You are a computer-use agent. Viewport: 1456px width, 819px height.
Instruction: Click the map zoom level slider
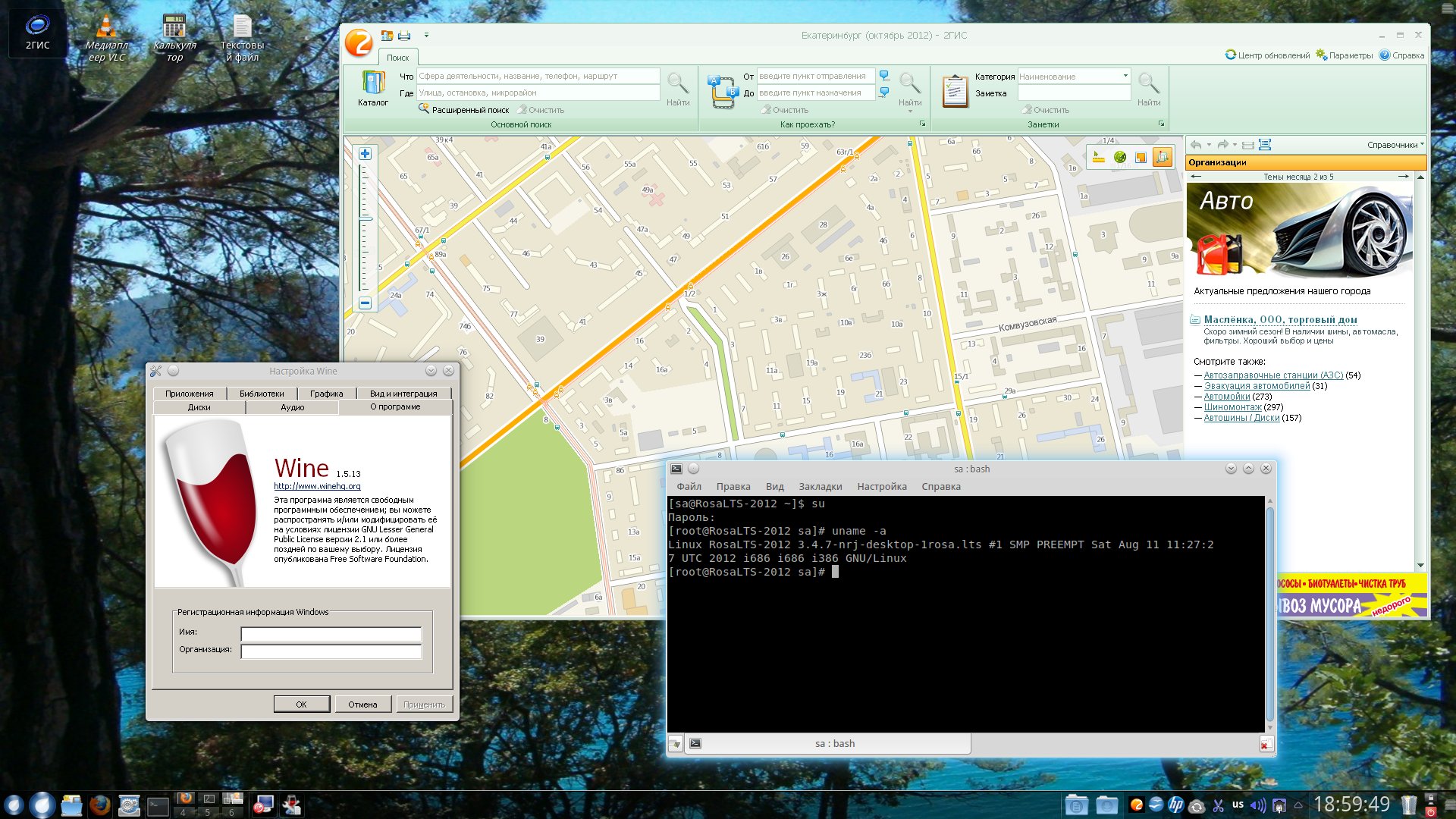pos(365,219)
